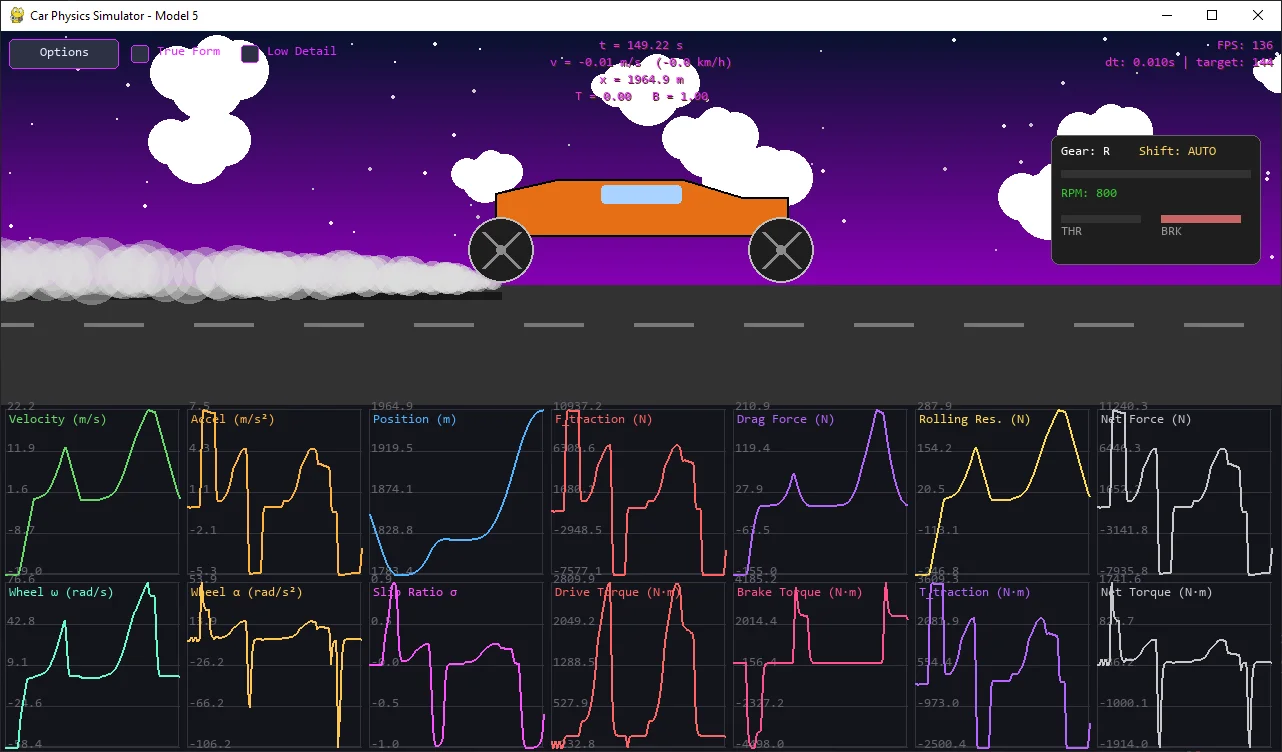Click the red brake BRK bar
The height and width of the screenshot is (752, 1282).
tap(1200, 219)
